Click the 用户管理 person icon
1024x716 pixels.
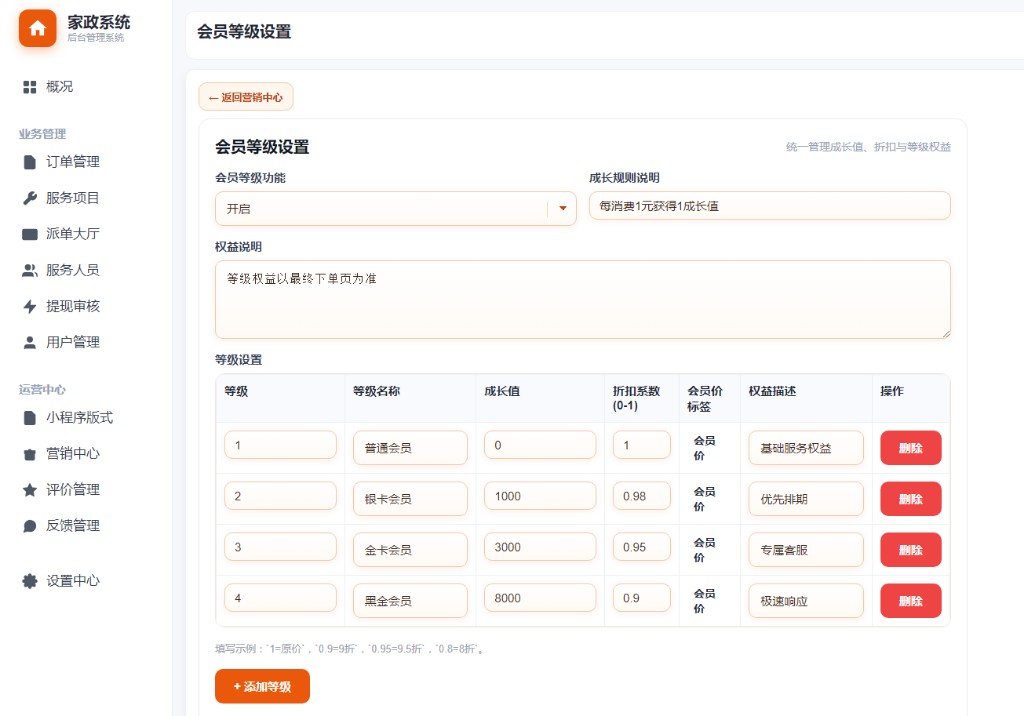[29, 342]
